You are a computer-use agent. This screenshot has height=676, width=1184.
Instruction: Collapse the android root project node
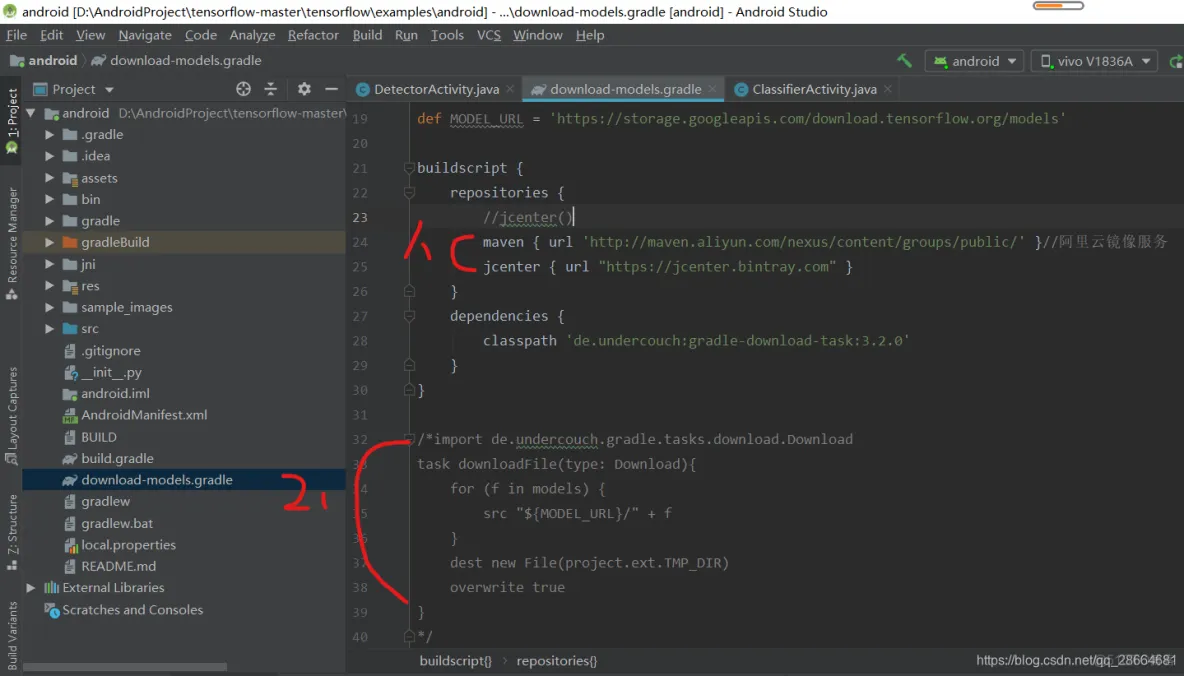point(31,113)
